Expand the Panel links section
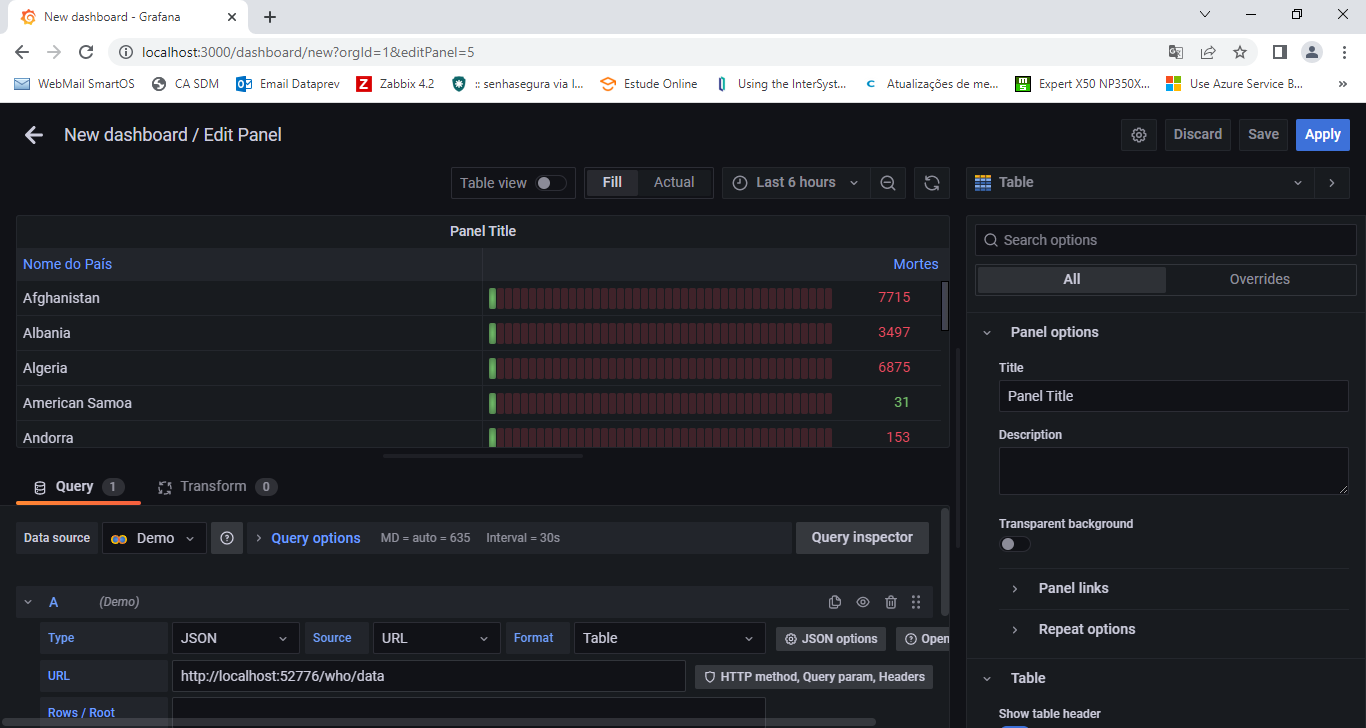The width and height of the screenshot is (1366, 728). 1073,588
